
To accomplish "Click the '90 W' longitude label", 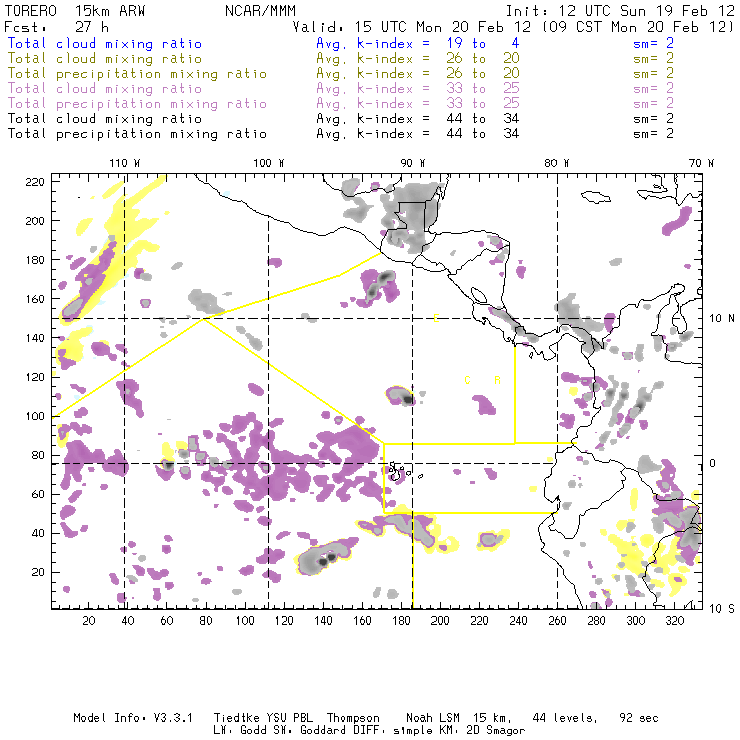I will 412,163.
